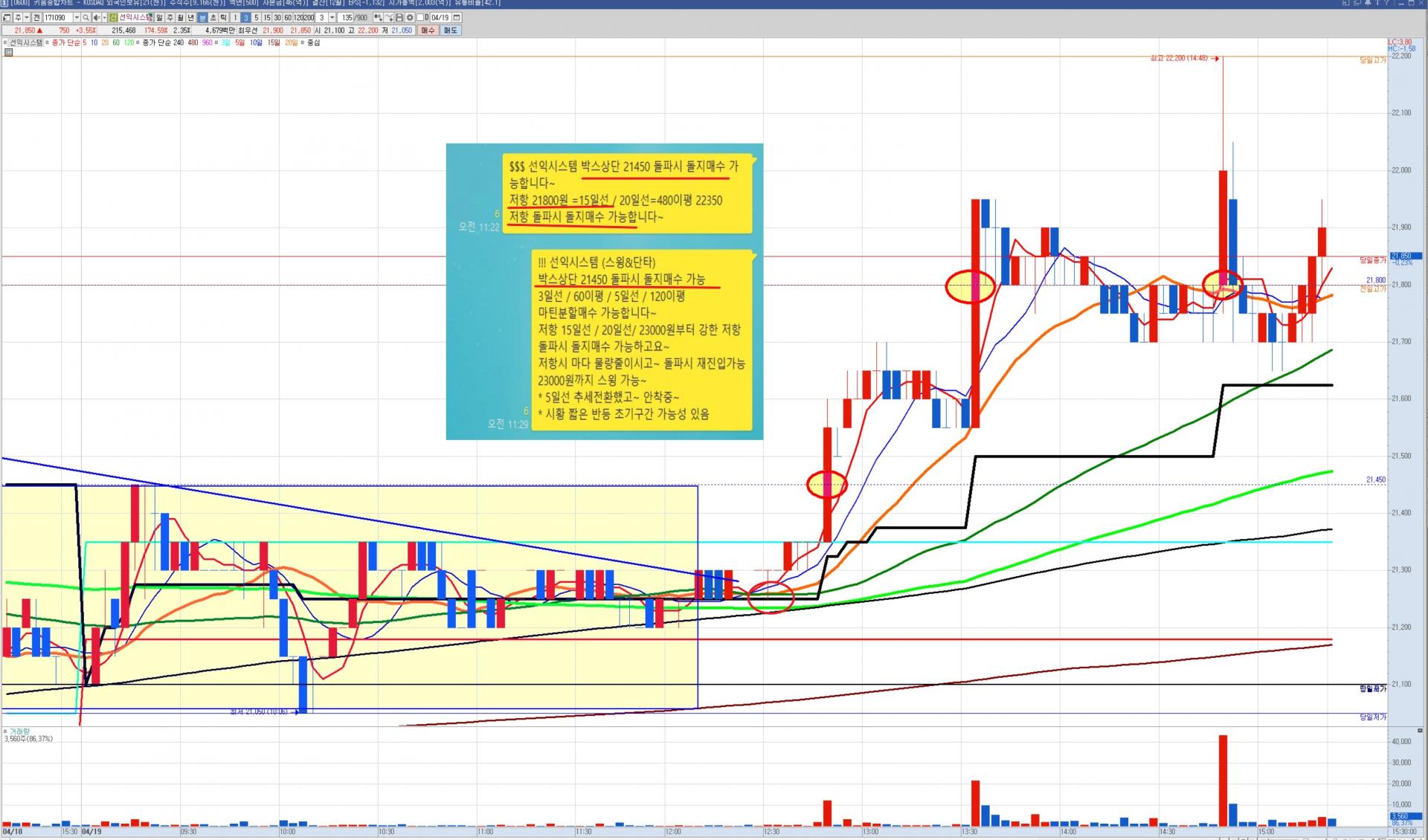The height and width of the screenshot is (840, 1428).
Task: Expand the minute interval dropdown arrow
Action: click(x=332, y=17)
